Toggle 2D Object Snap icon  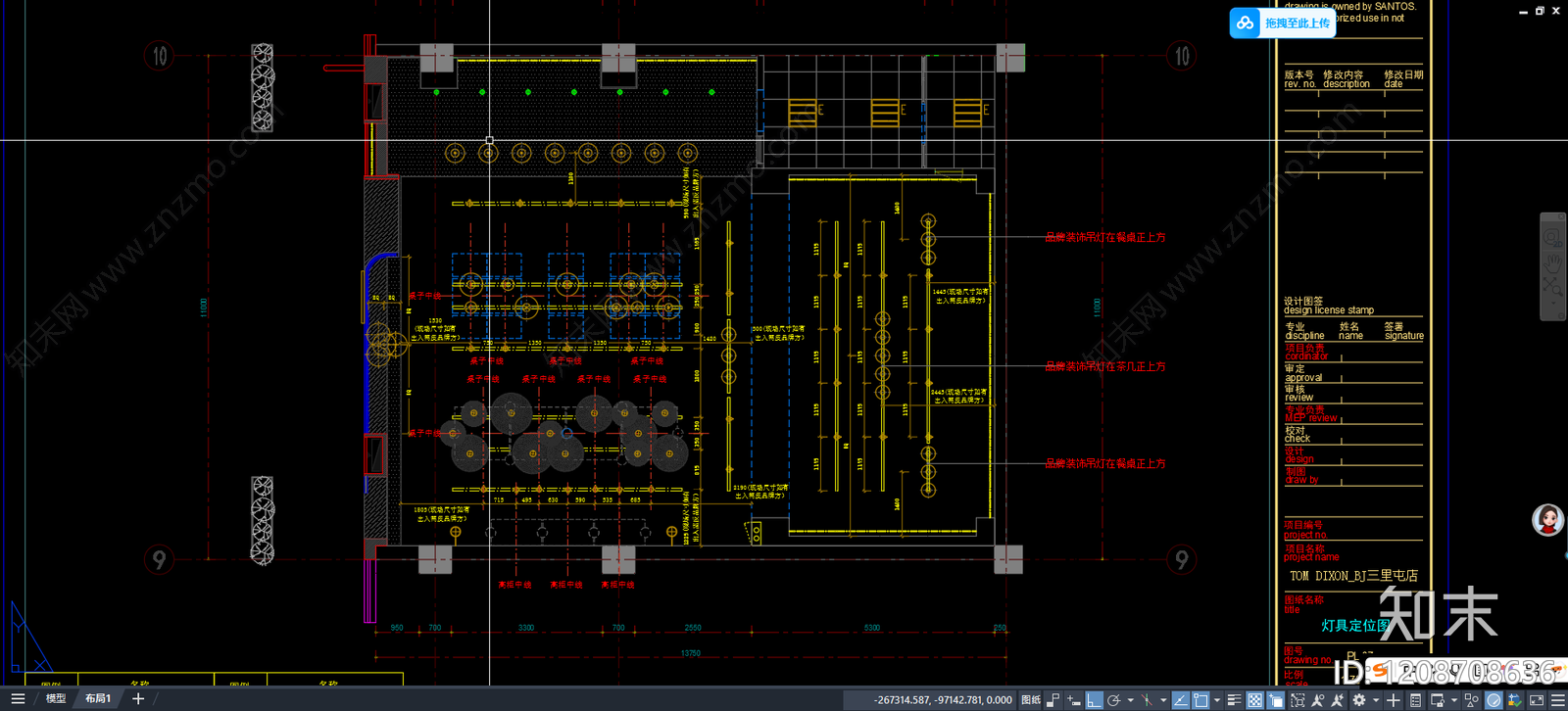coord(1200,700)
